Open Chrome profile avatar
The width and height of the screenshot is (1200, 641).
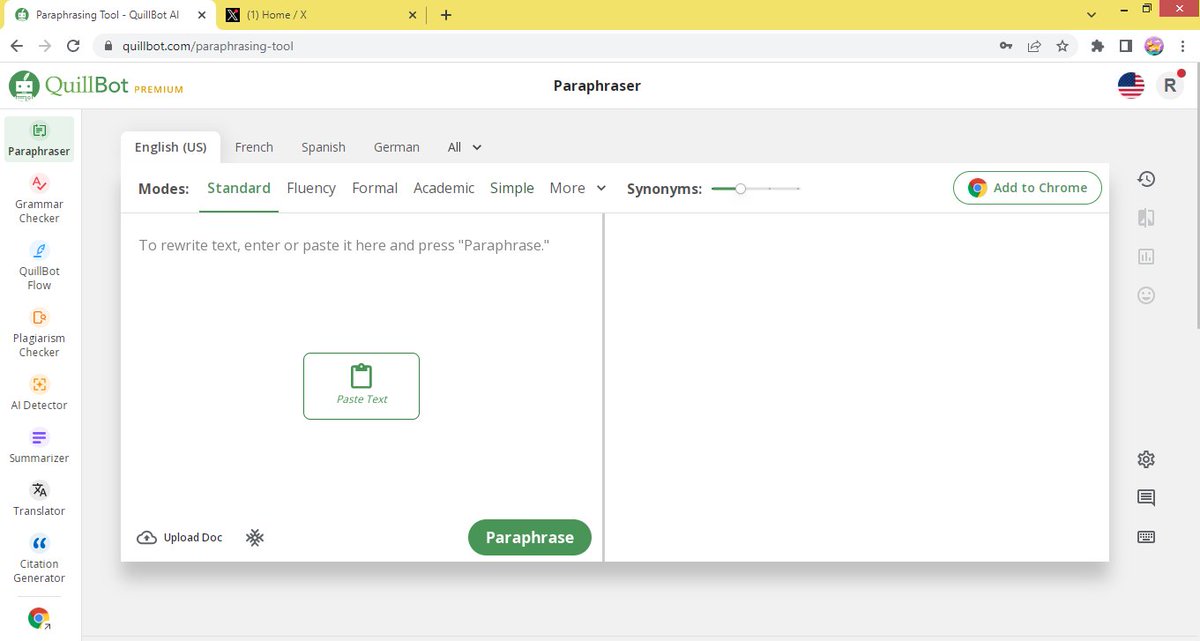[1154, 46]
